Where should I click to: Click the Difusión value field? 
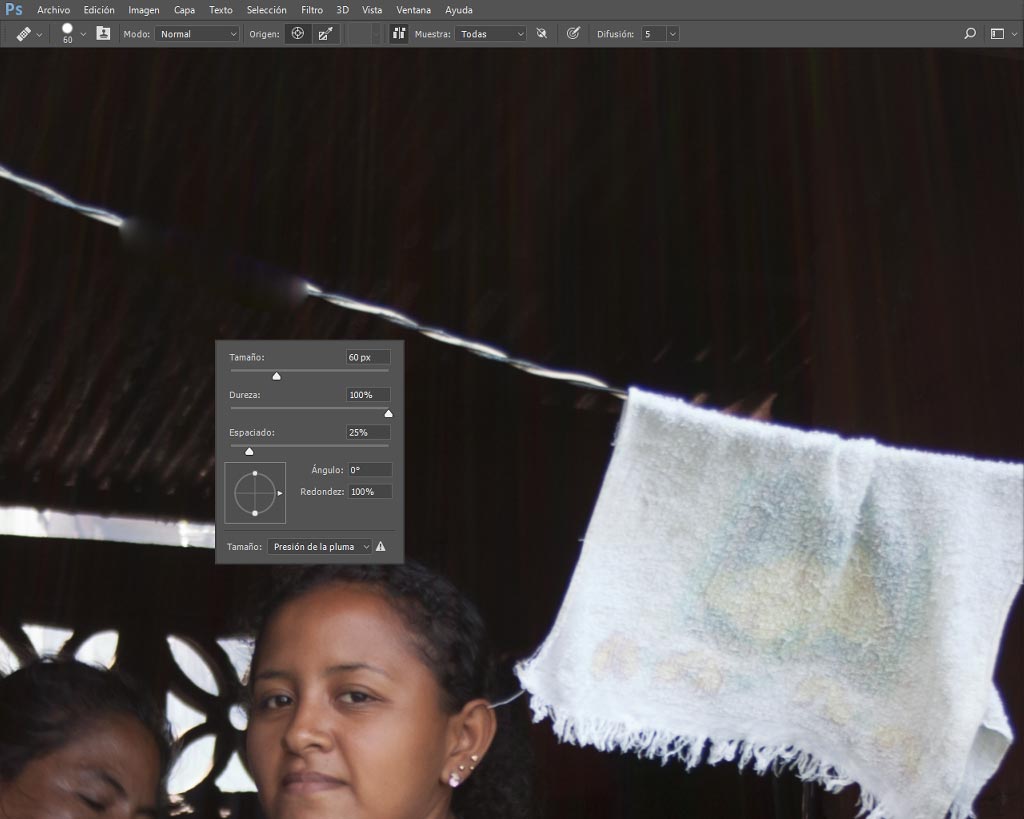click(x=654, y=34)
